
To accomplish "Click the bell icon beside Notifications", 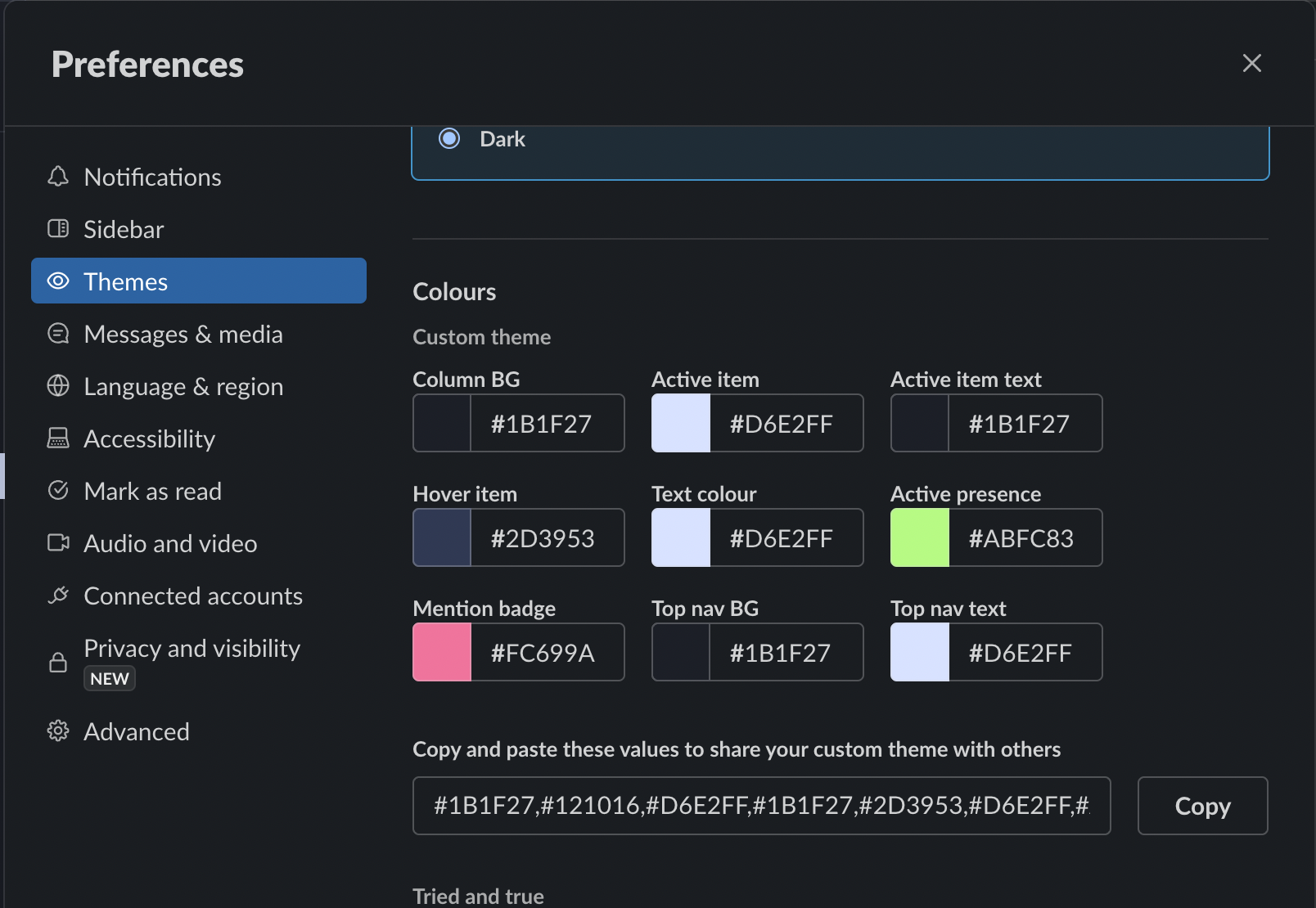I will [58, 177].
